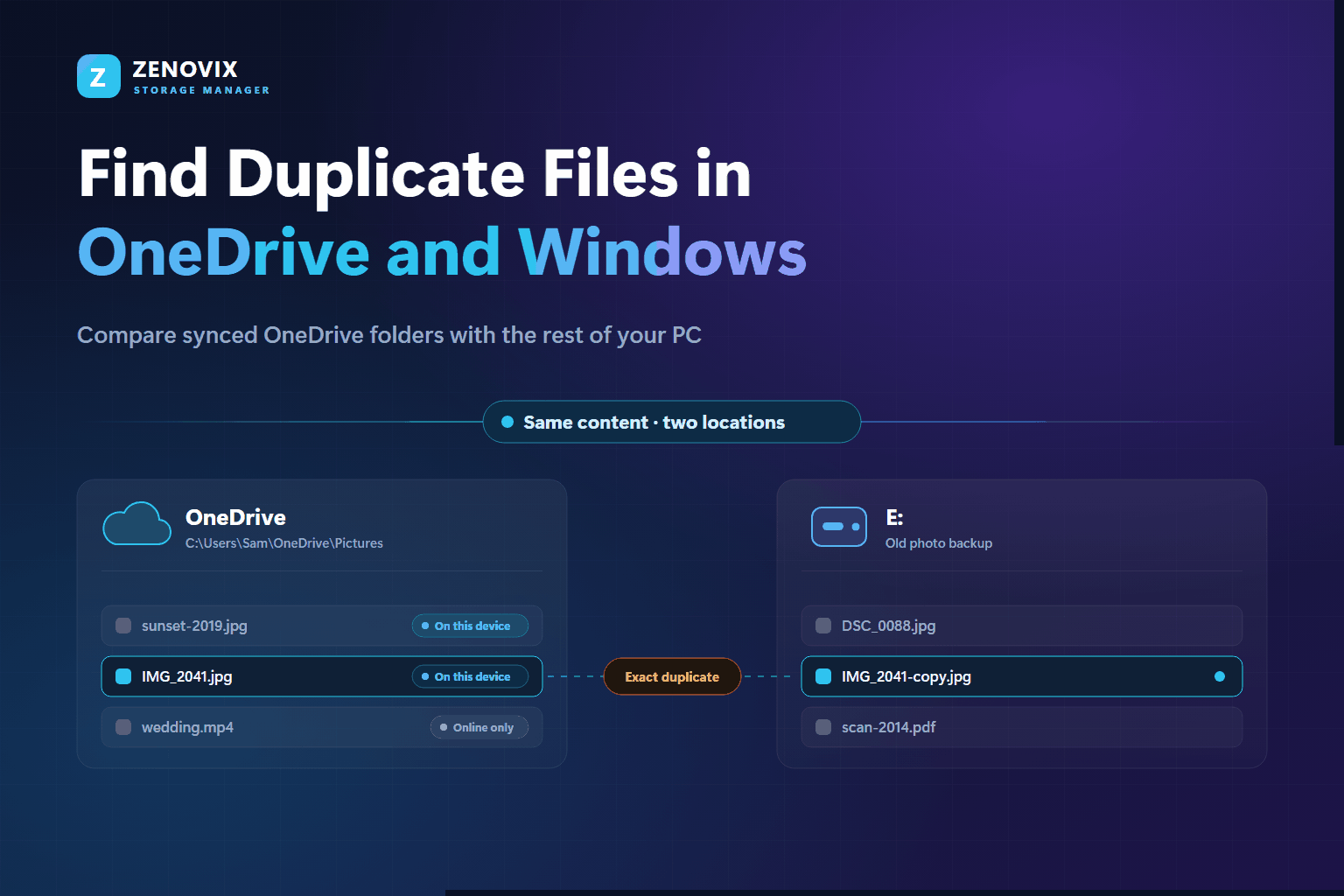Check the wedding.mp4 checkbox
This screenshot has width=1344, height=896.
tap(123, 727)
